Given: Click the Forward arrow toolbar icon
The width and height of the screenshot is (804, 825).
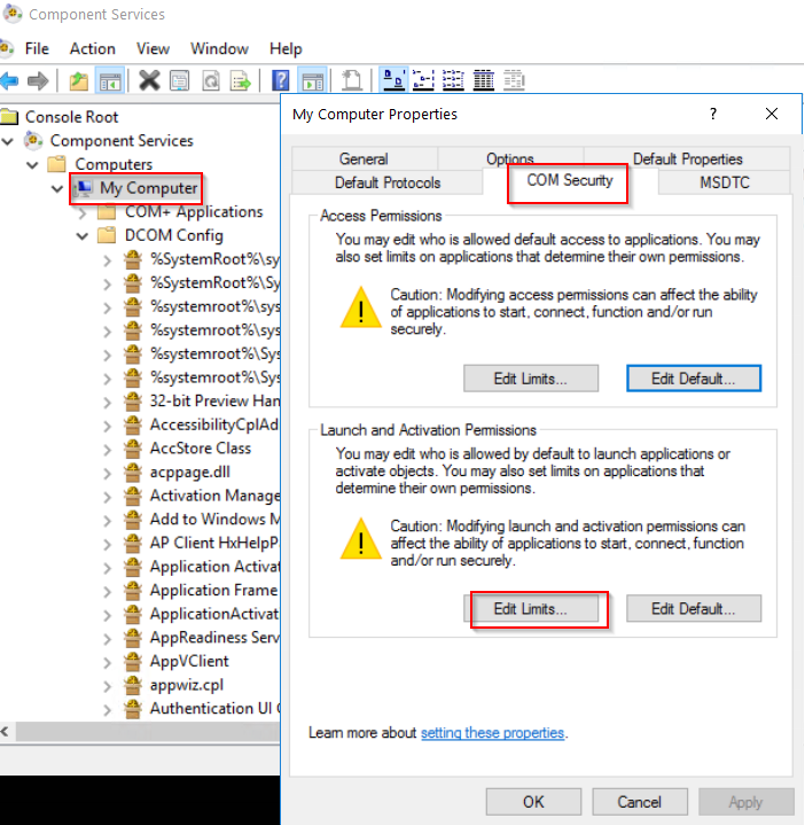Looking at the screenshot, I should (x=38, y=81).
